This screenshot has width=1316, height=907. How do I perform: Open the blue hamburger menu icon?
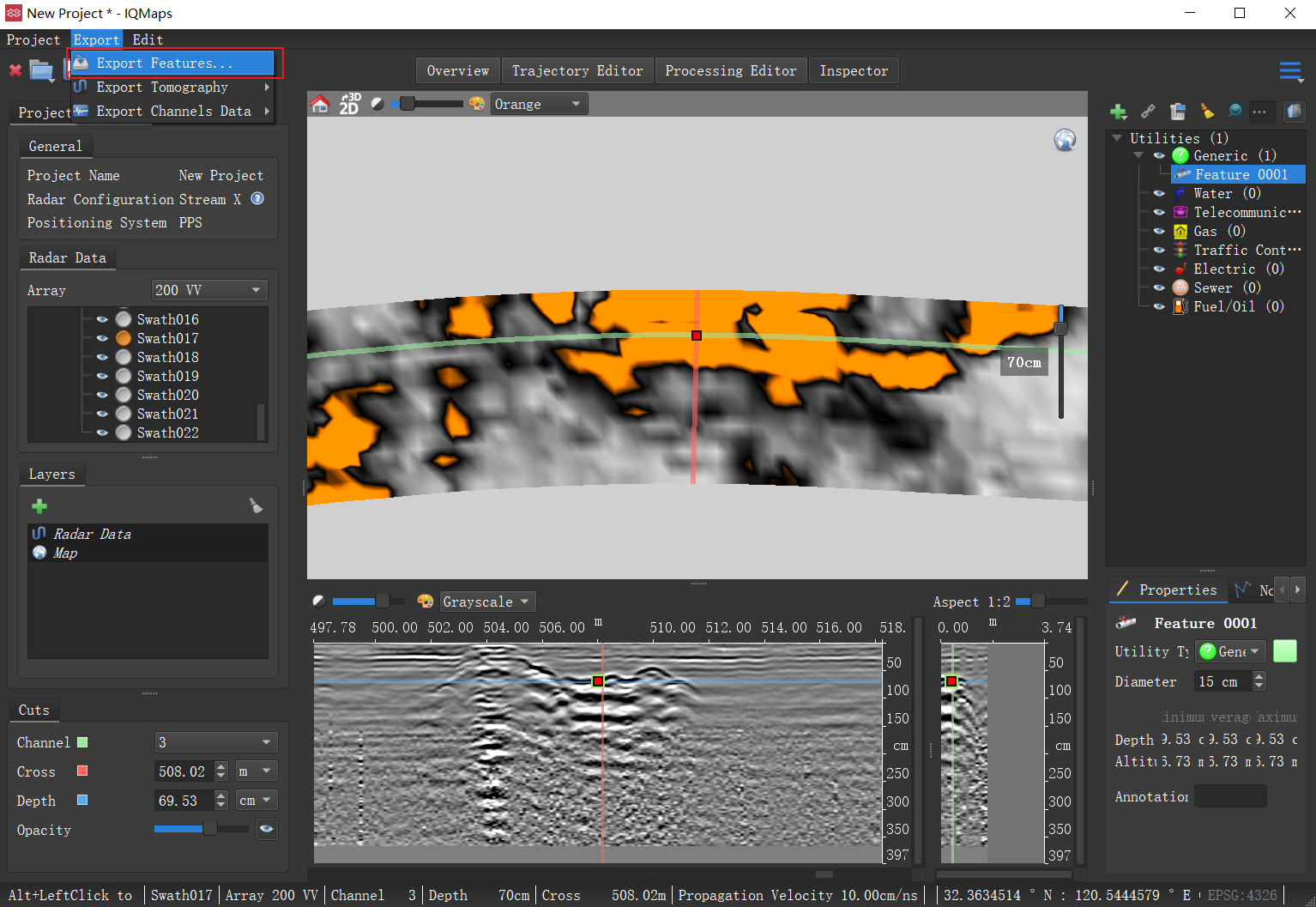[1290, 71]
